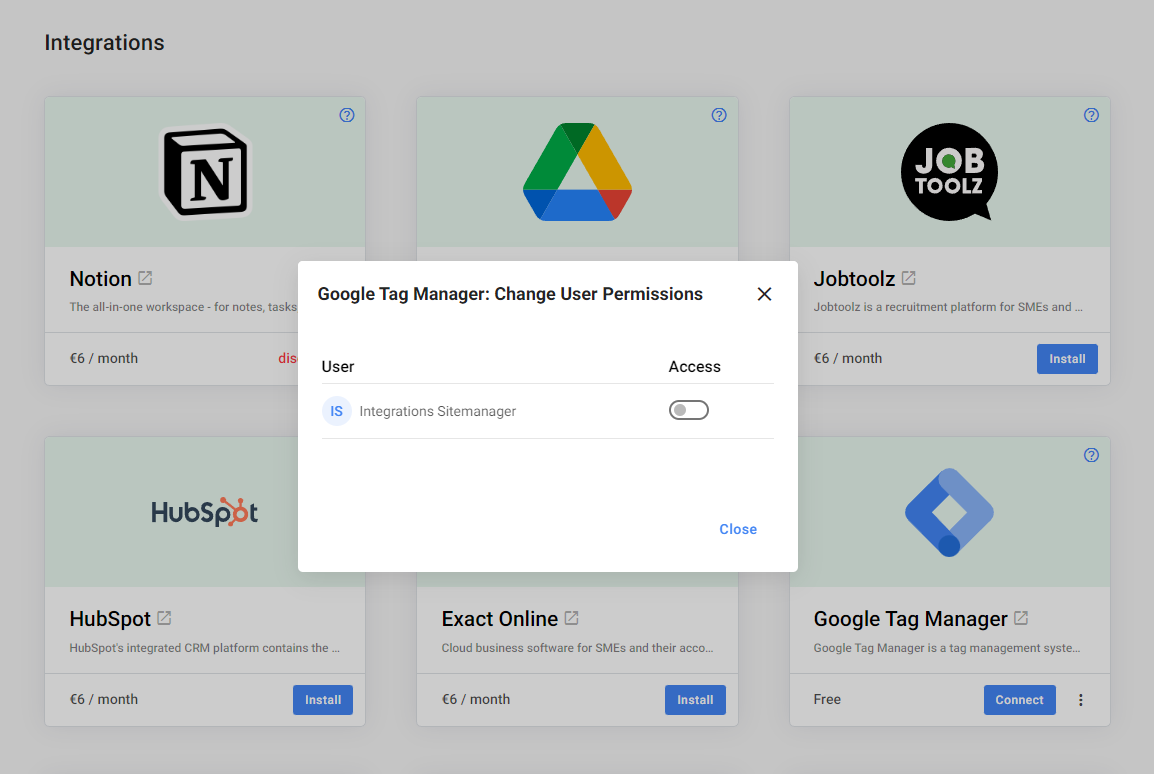This screenshot has width=1154, height=774.
Task: Click the Google Drive logo
Action: click(x=578, y=172)
